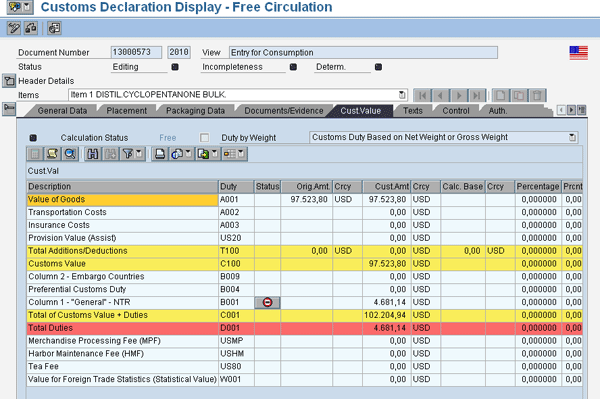Open the Items dropdown list

402,95
